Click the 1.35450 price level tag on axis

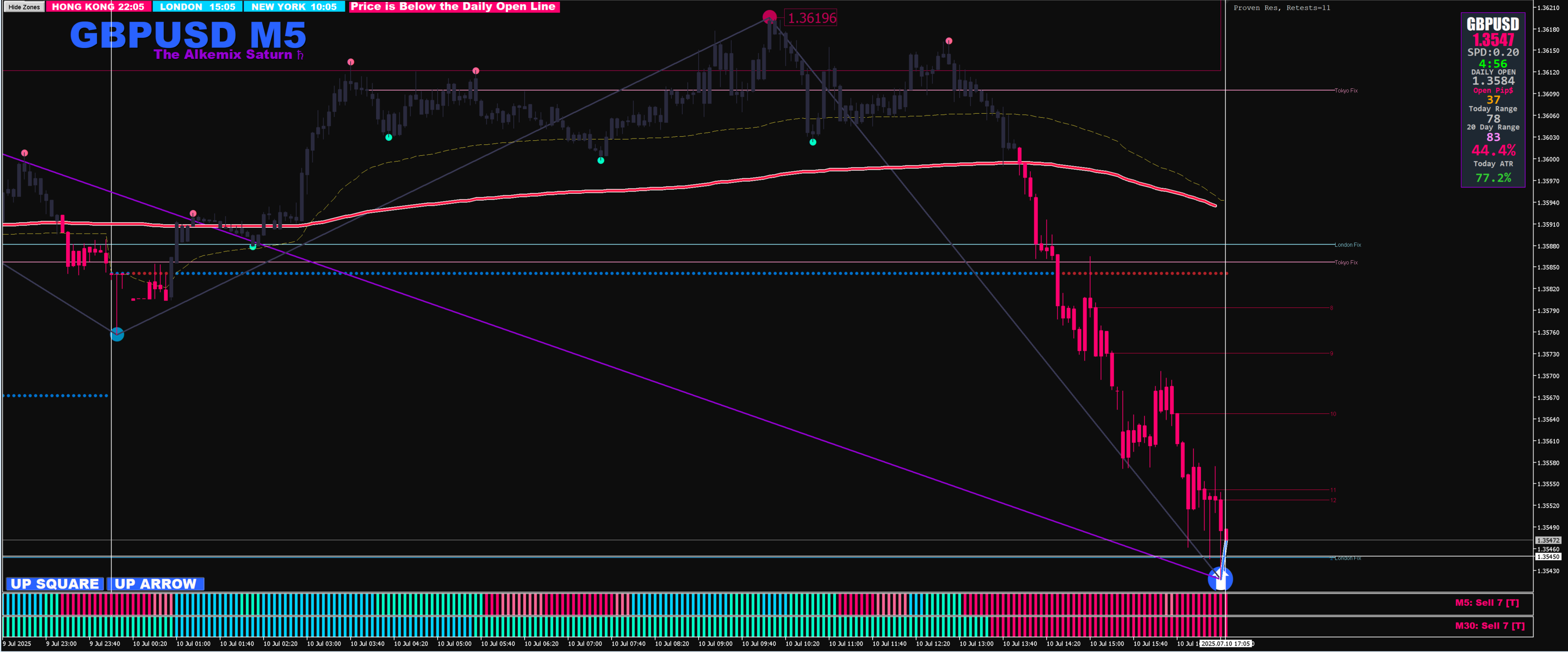pos(1547,556)
